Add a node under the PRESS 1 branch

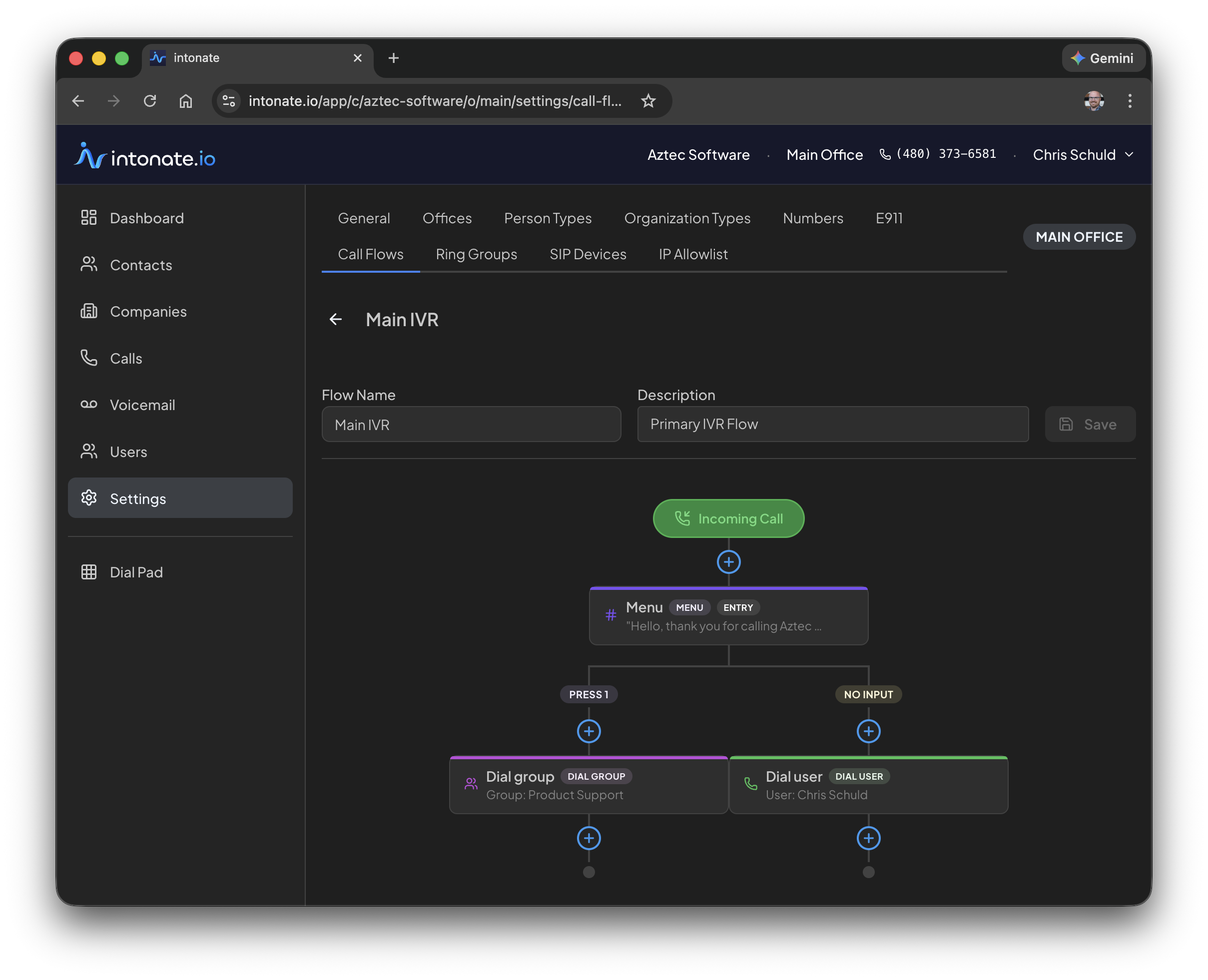pos(588,731)
